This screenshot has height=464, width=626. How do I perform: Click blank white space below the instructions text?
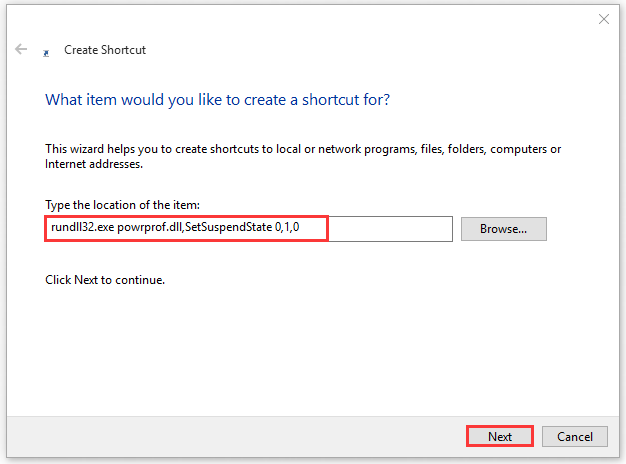pyautogui.click(x=300, y=350)
